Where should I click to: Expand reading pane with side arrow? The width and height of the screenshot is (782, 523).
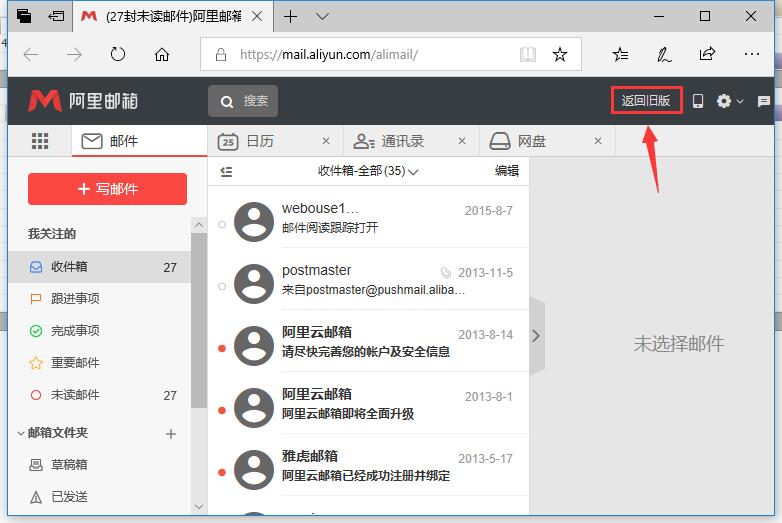coord(536,336)
